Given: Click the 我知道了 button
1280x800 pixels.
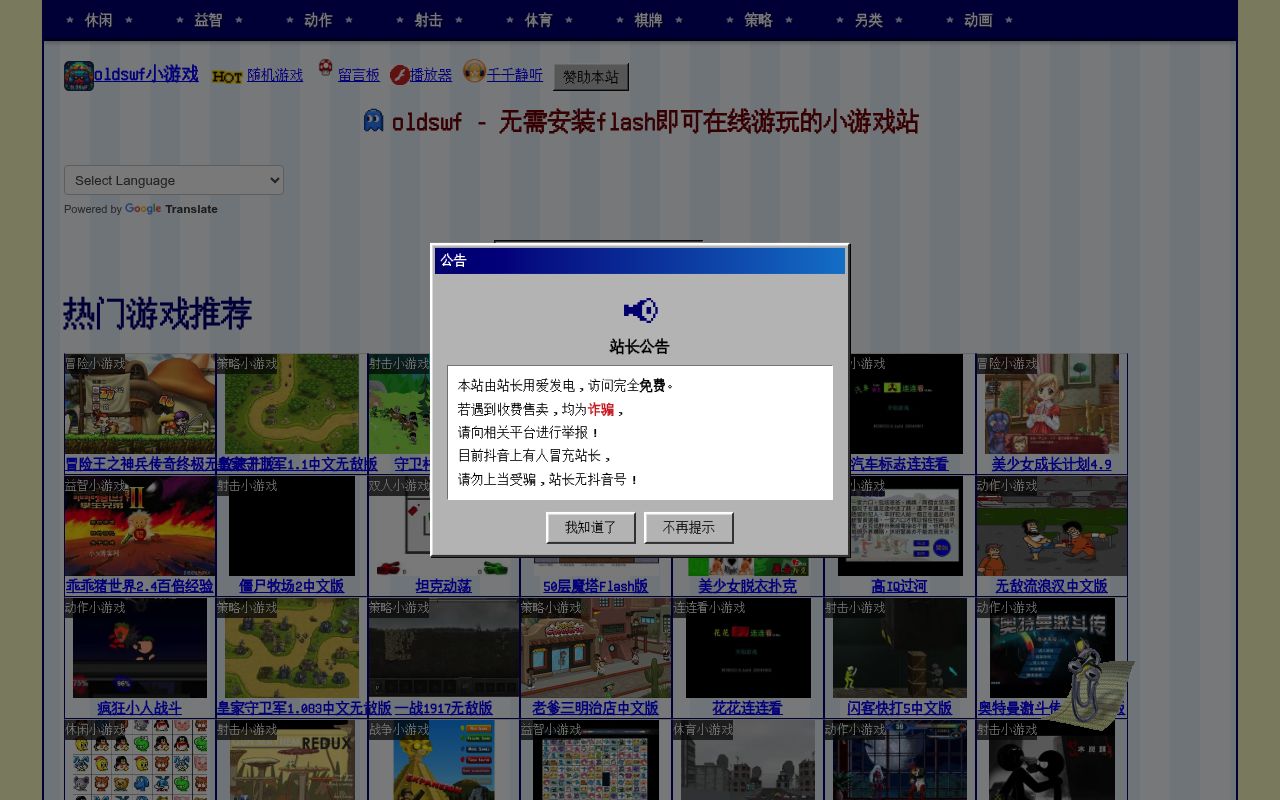Looking at the screenshot, I should [x=590, y=527].
